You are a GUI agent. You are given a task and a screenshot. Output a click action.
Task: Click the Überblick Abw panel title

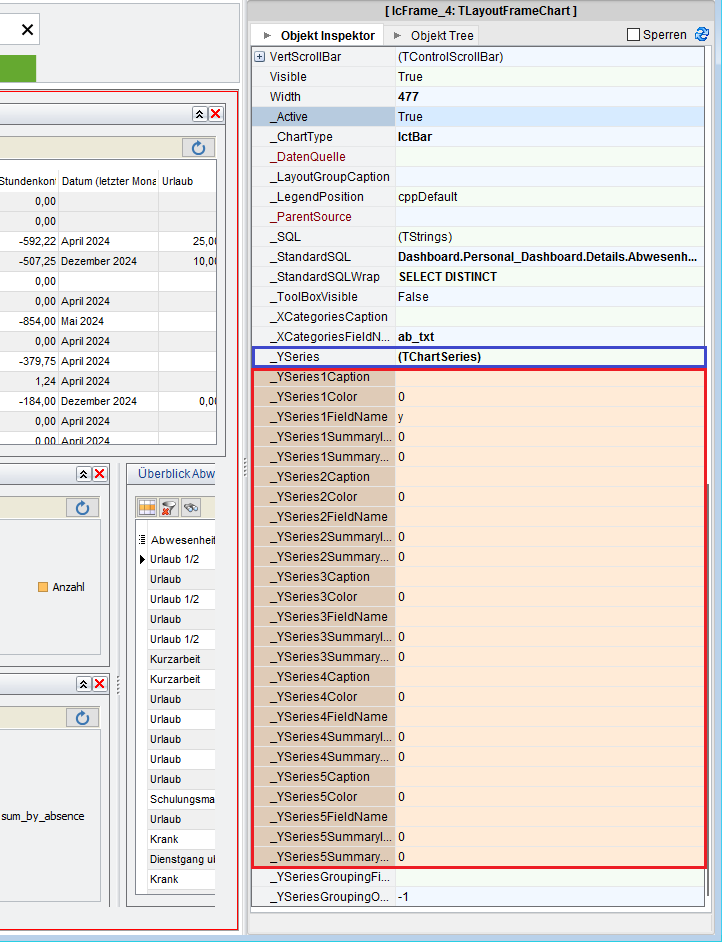coord(176,473)
